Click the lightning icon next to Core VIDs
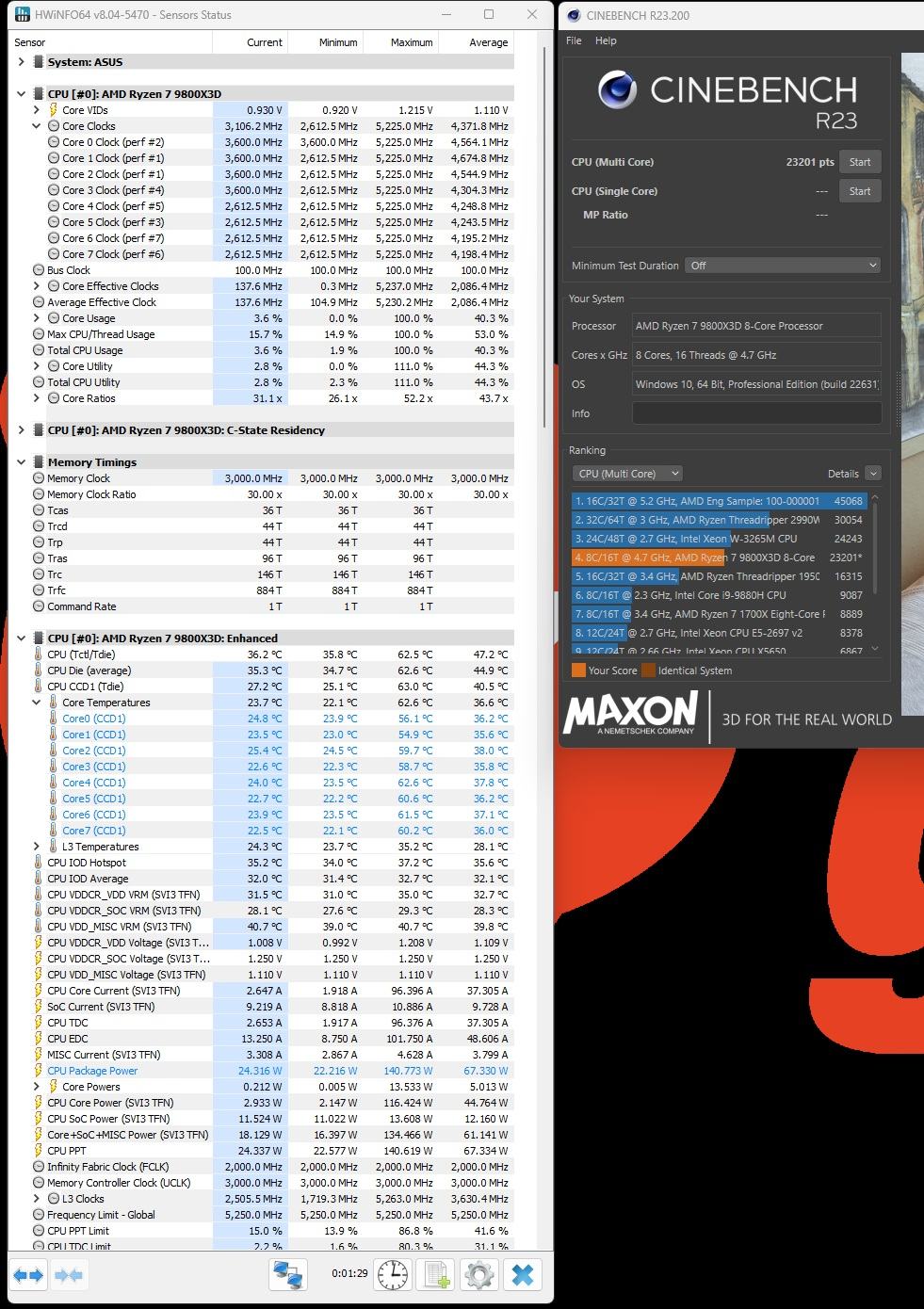The image size is (924, 1309). point(53,110)
